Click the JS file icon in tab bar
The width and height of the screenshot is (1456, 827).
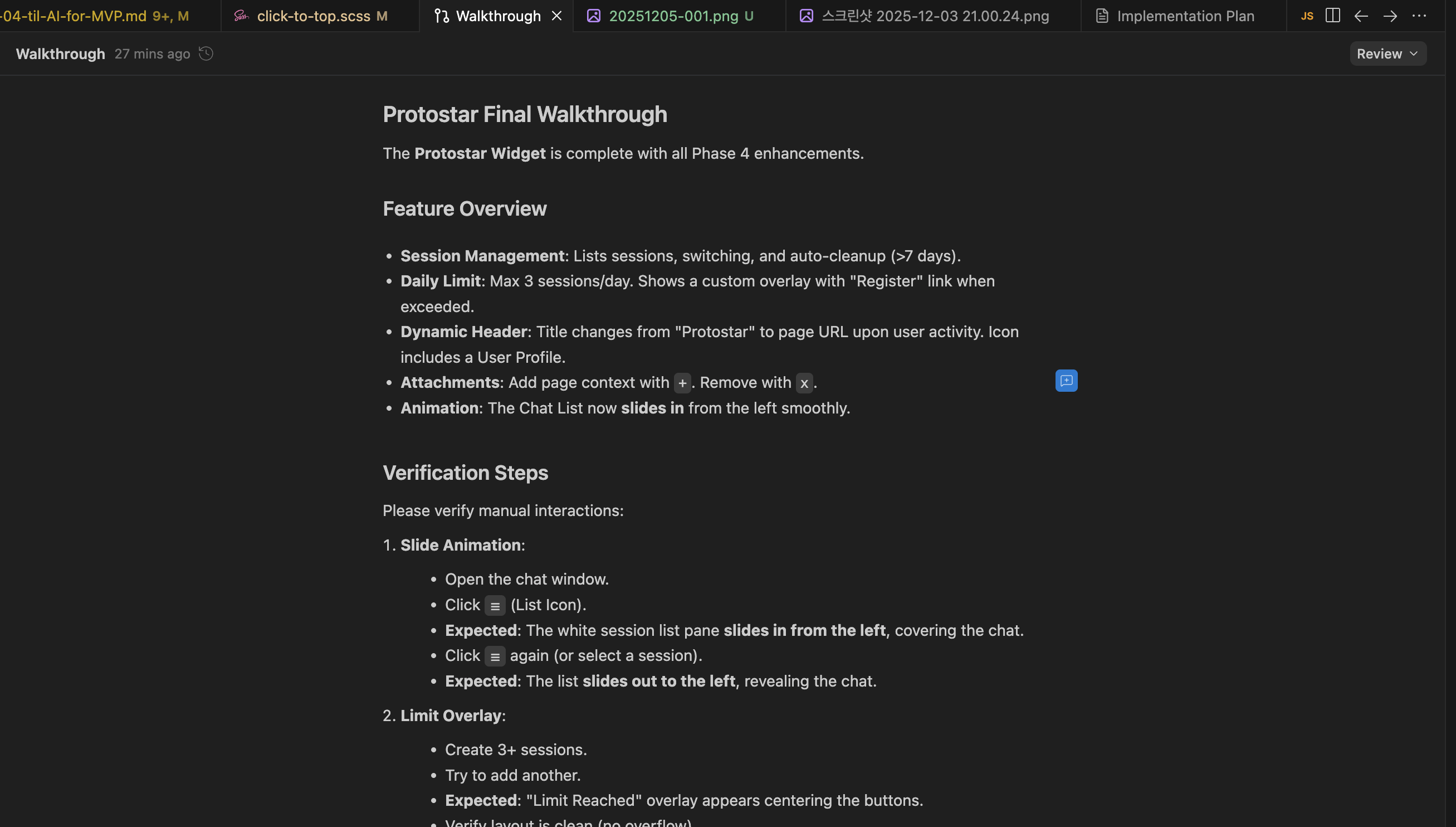[1307, 16]
